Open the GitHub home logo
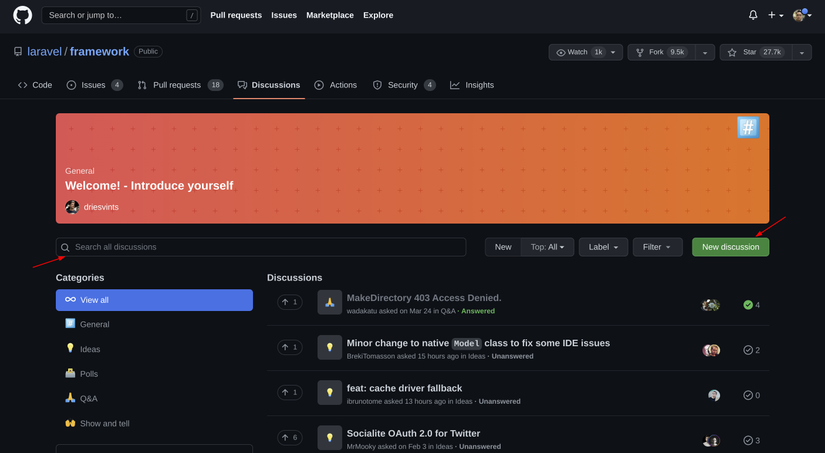This screenshot has height=453, width=825. tap(22, 15)
